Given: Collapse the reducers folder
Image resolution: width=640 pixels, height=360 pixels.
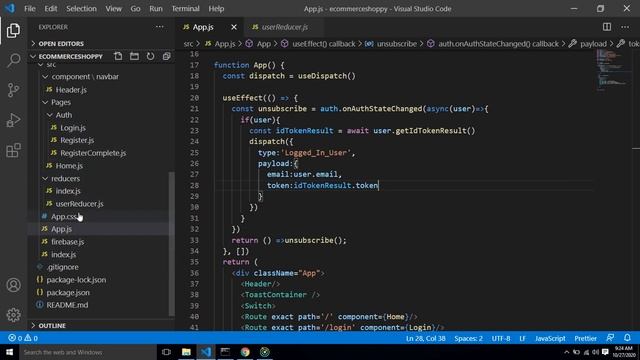Looking at the screenshot, I should click(x=65, y=178).
